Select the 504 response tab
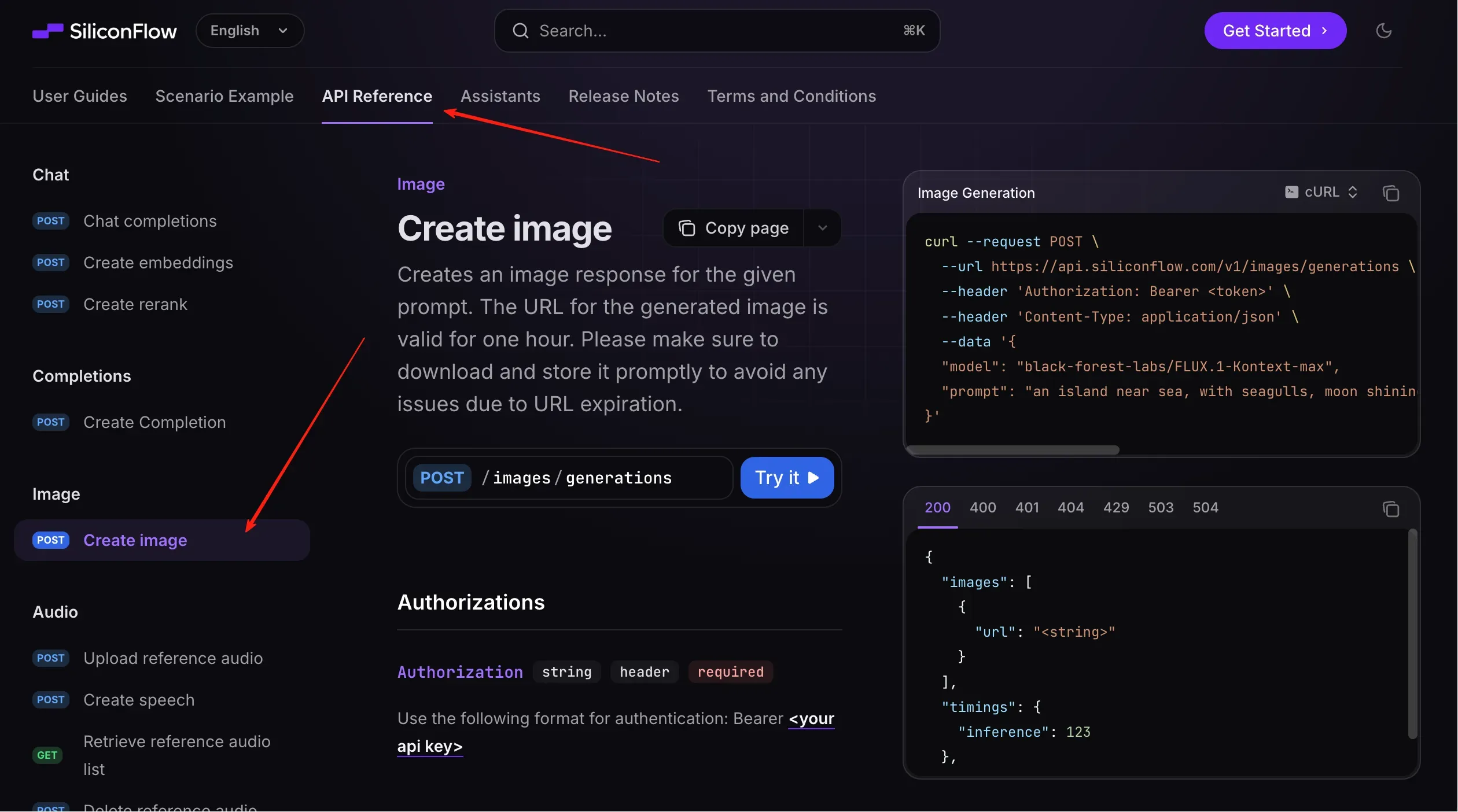This screenshot has width=1458, height=812. 1205,507
